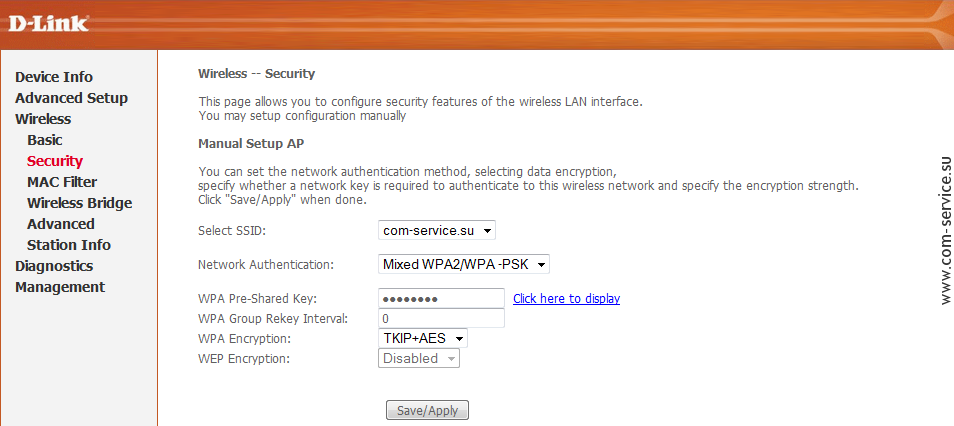Viewport: 954px width, 426px height.
Task: Click the Save/Apply button
Action: (427, 411)
